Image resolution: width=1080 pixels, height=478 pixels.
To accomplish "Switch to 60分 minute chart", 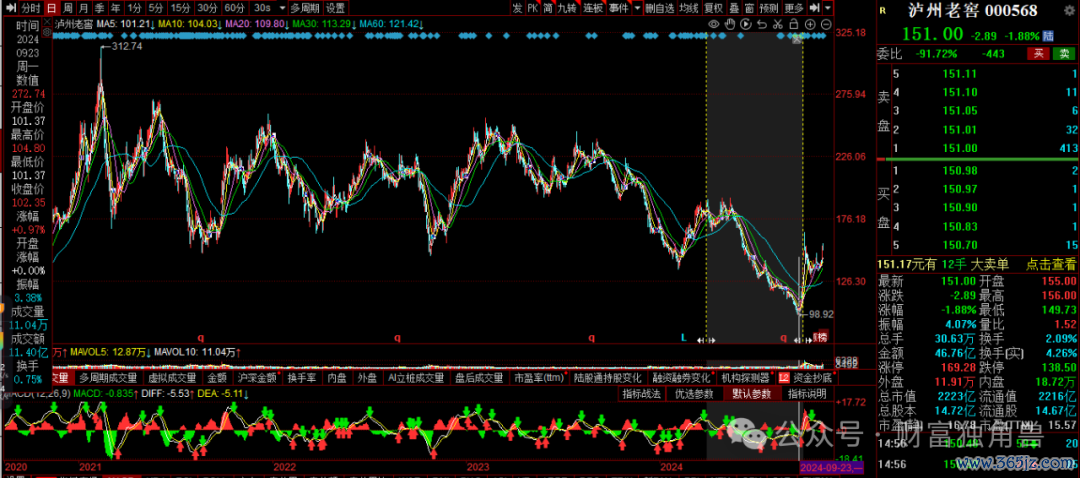I will [x=235, y=8].
